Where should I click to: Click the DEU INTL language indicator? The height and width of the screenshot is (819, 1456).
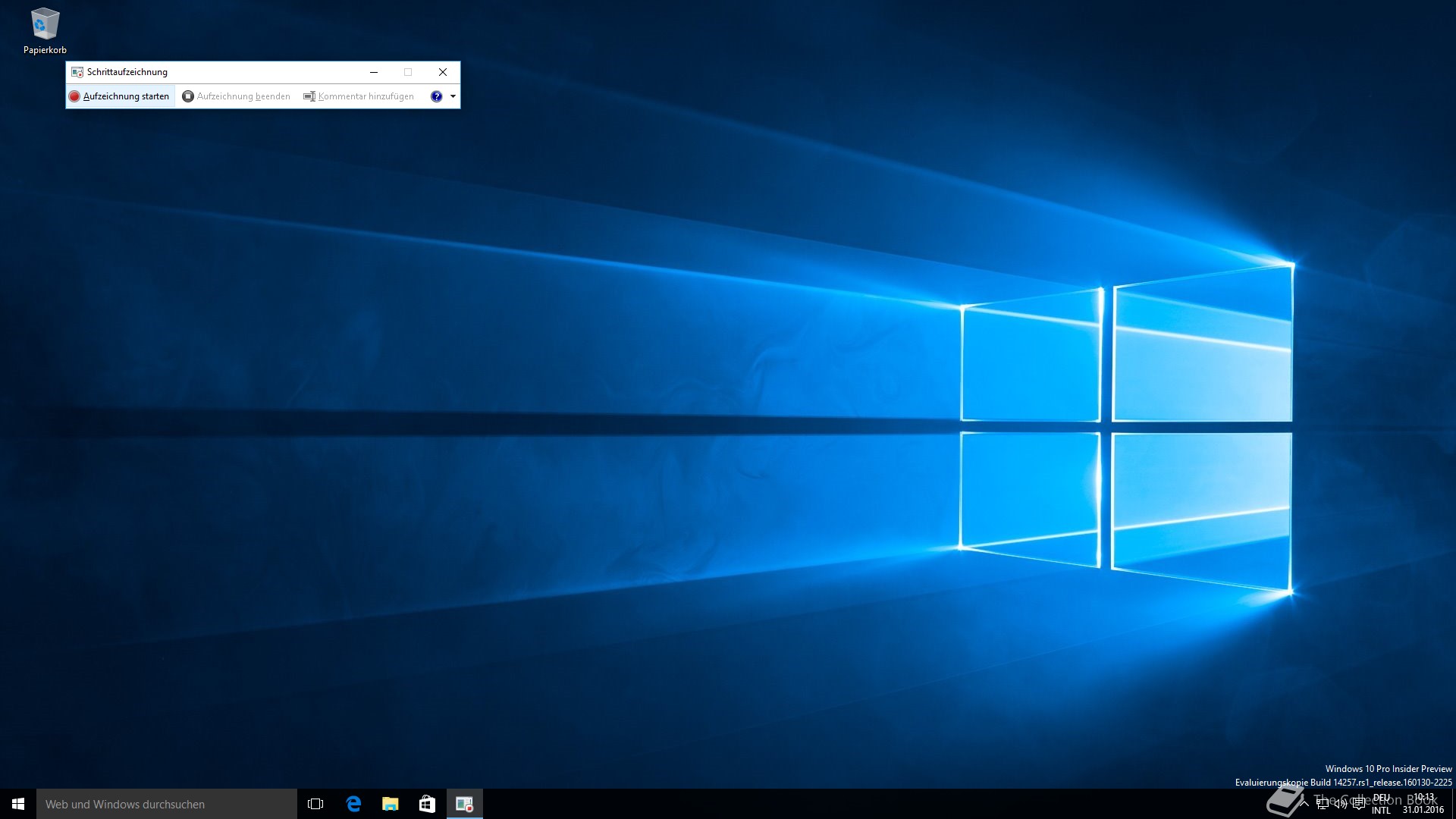point(1381,804)
